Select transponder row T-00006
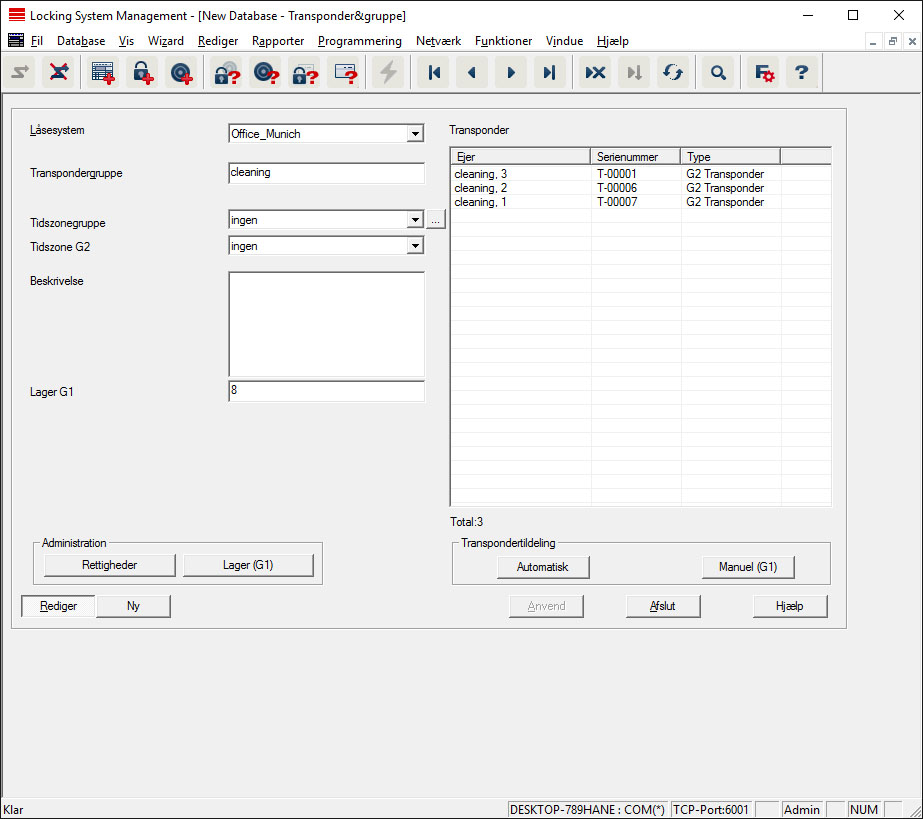The width and height of the screenshot is (923, 819). point(616,188)
